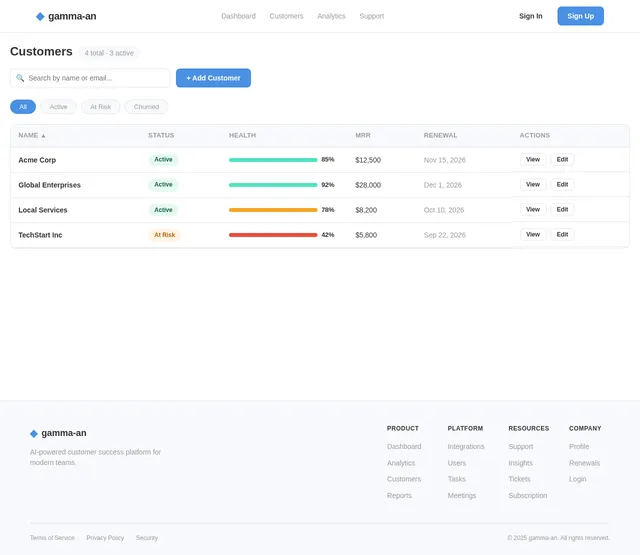Click the MRR column header
The width and height of the screenshot is (640, 555).
tap(363, 135)
